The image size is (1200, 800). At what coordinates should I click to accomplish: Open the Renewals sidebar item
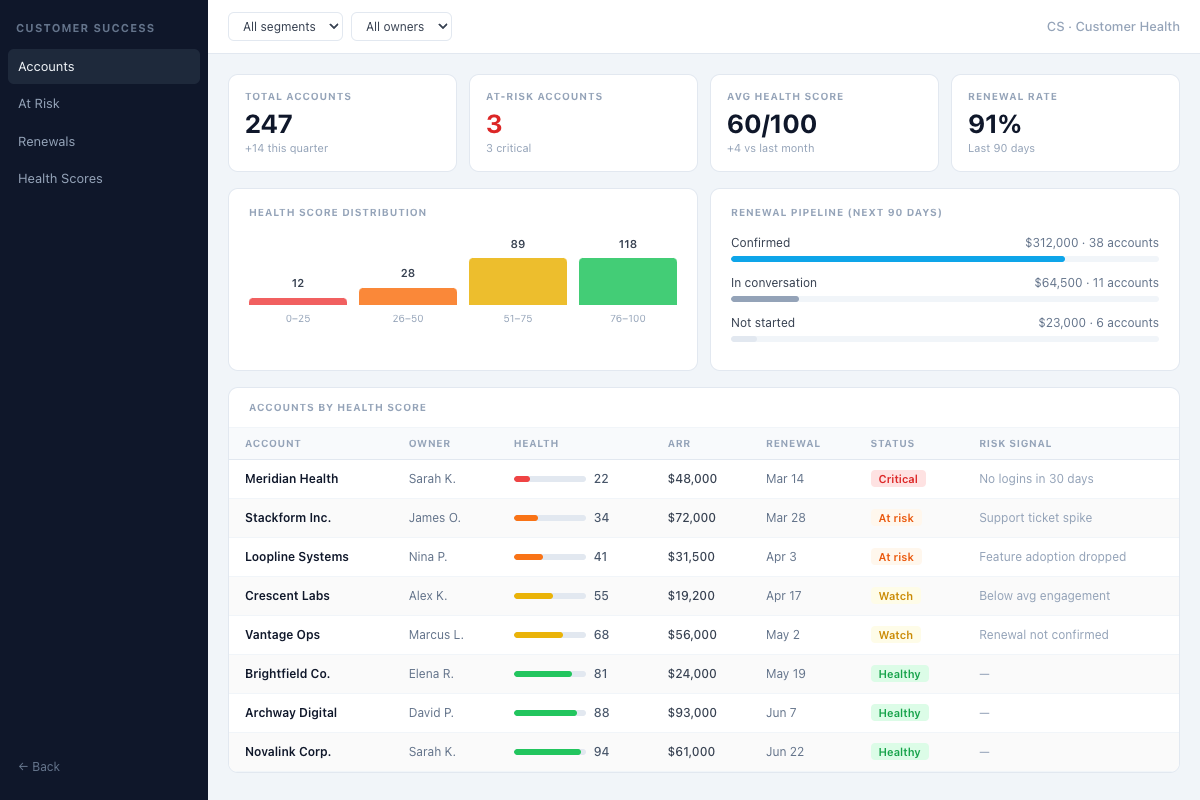coord(44,141)
